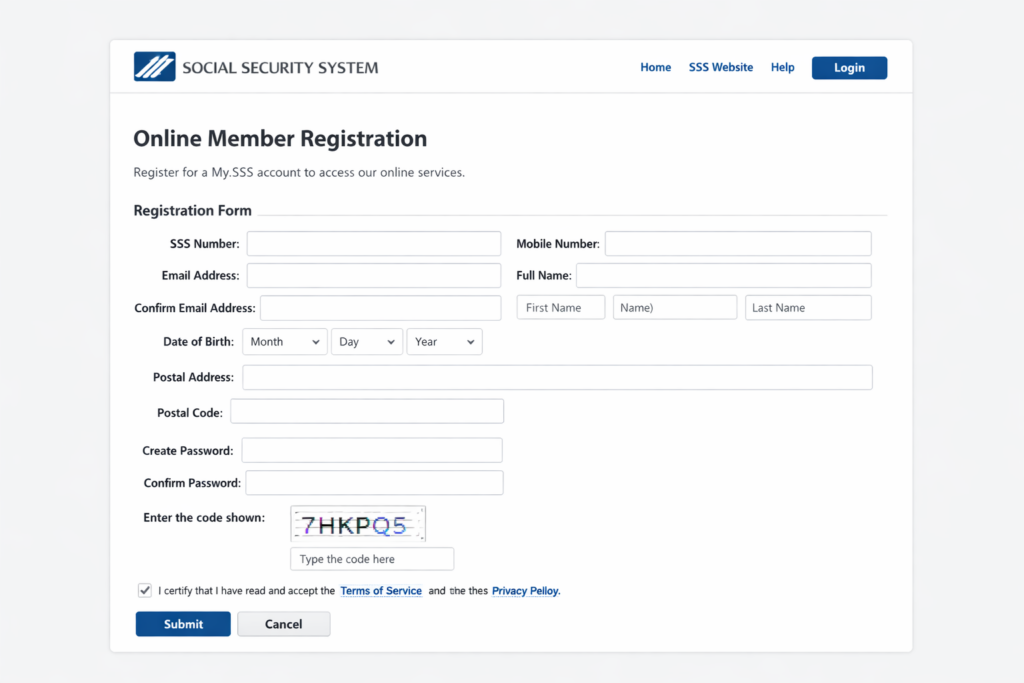Cancel the registration

click(x=283, y=623)
